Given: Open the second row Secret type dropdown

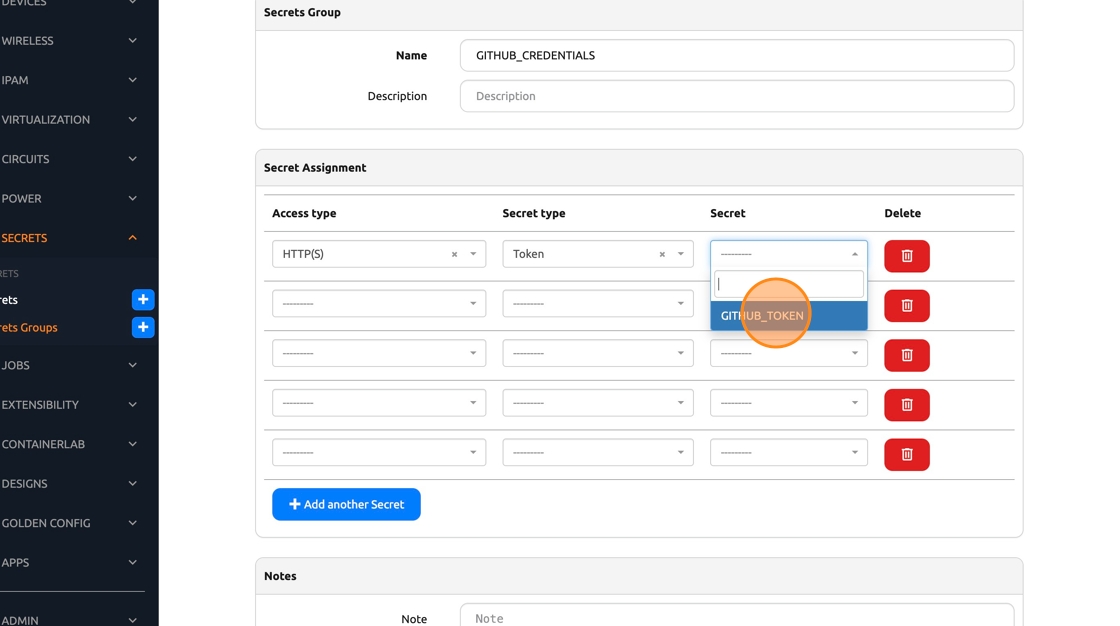Looking at the screenshot, I should point(597,304).
